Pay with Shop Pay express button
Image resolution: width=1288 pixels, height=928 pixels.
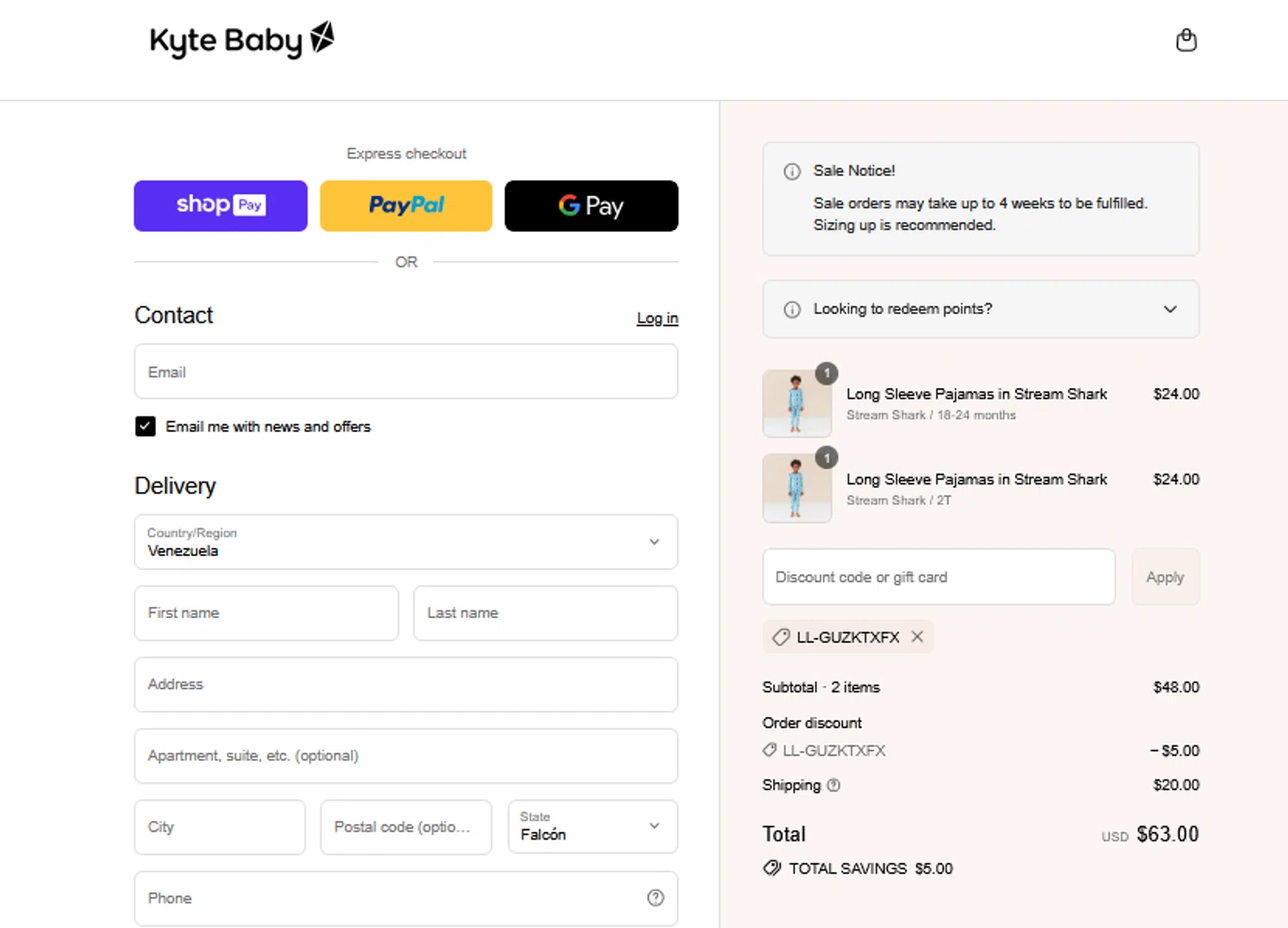(x=221, y=206)
